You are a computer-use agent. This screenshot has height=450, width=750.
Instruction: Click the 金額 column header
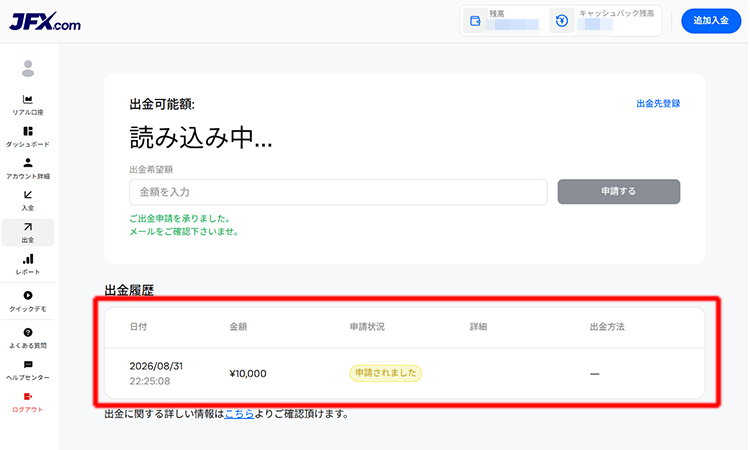click(238, 327)
